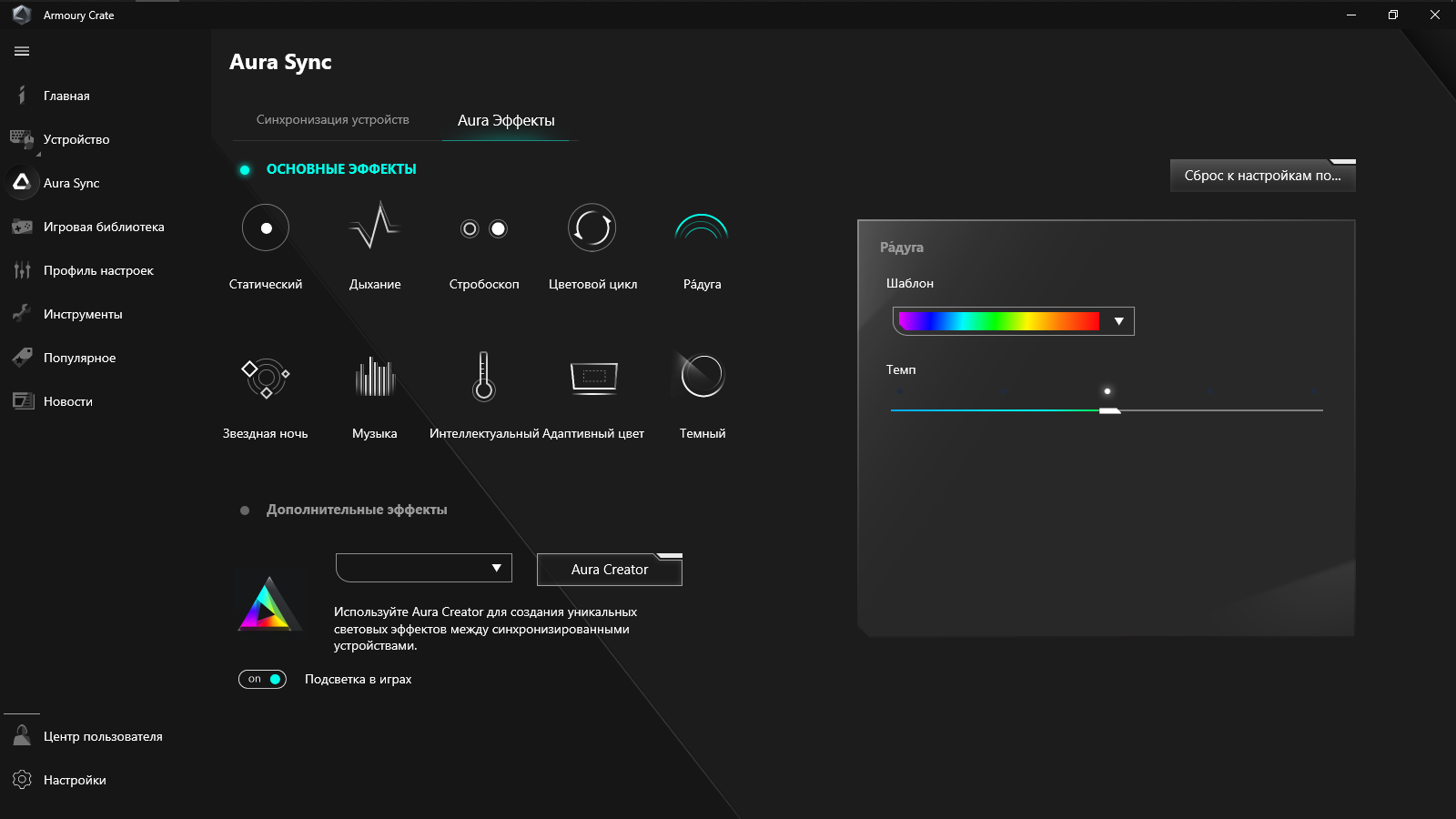This screenshot has width=1456, height=819.
Task: Click the Шаблон label
Action: point(910,283)
